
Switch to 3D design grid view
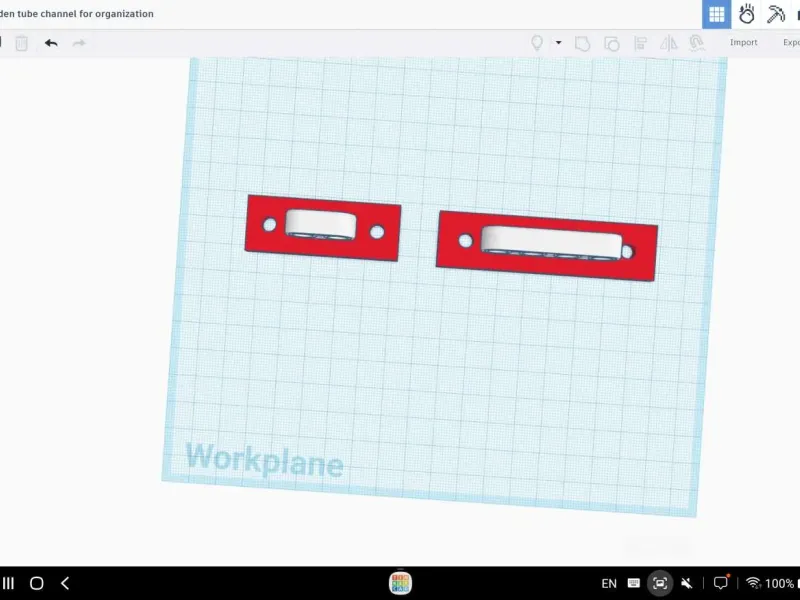pyautogui.click(x=716, y=14)
